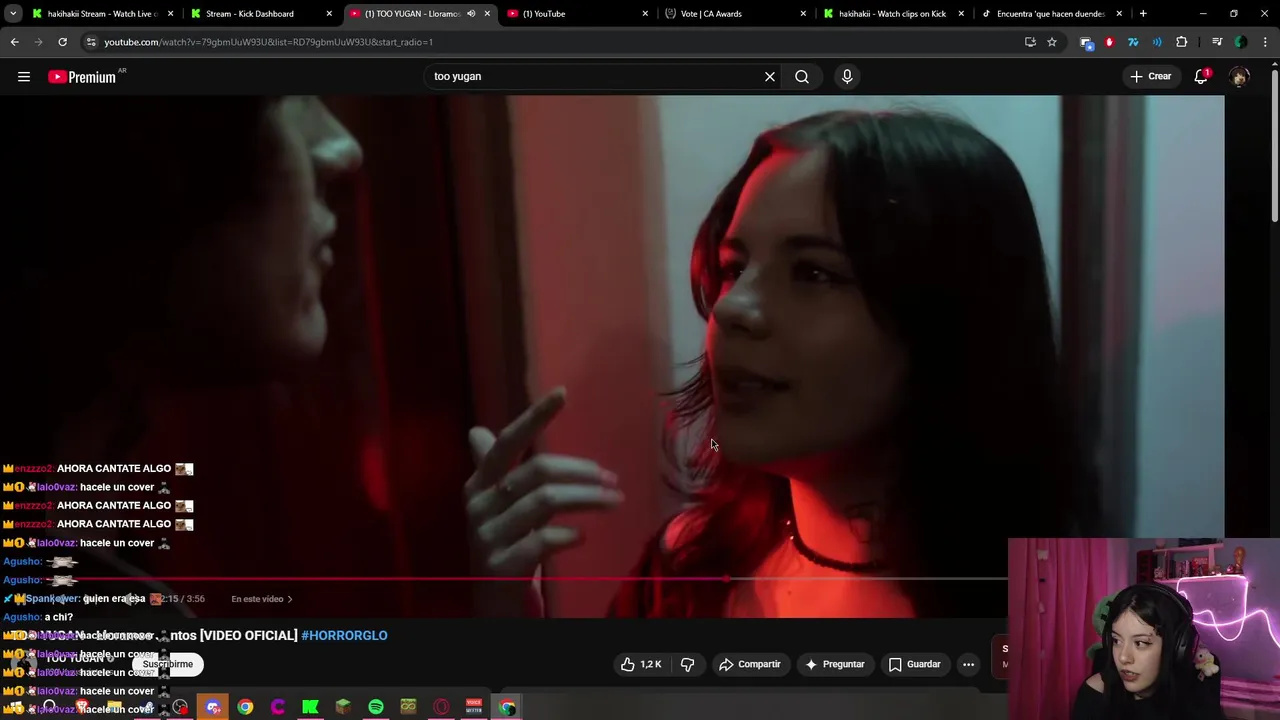The image size is (1280, 720).
Task: Click the streamer webcam overlay
Action: click(1144, 629)
